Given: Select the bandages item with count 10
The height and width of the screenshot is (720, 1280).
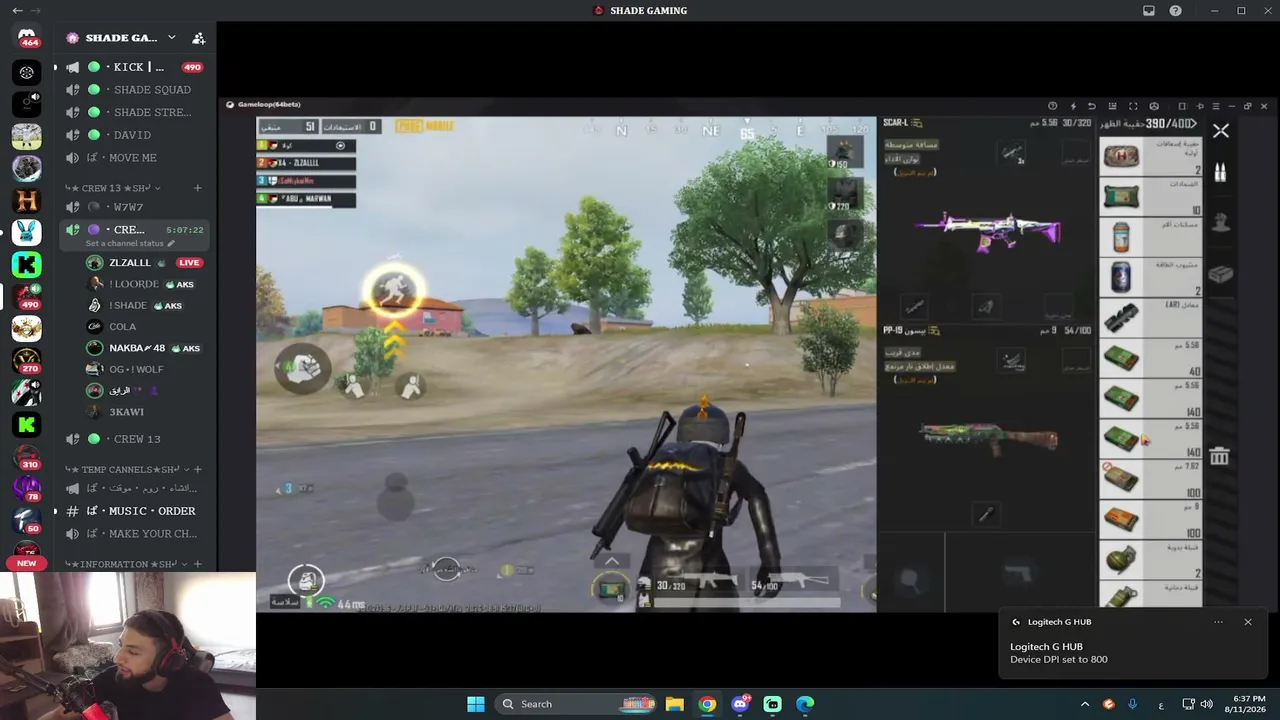Looking at the screenshot, I should click(x=1150, y=196).
